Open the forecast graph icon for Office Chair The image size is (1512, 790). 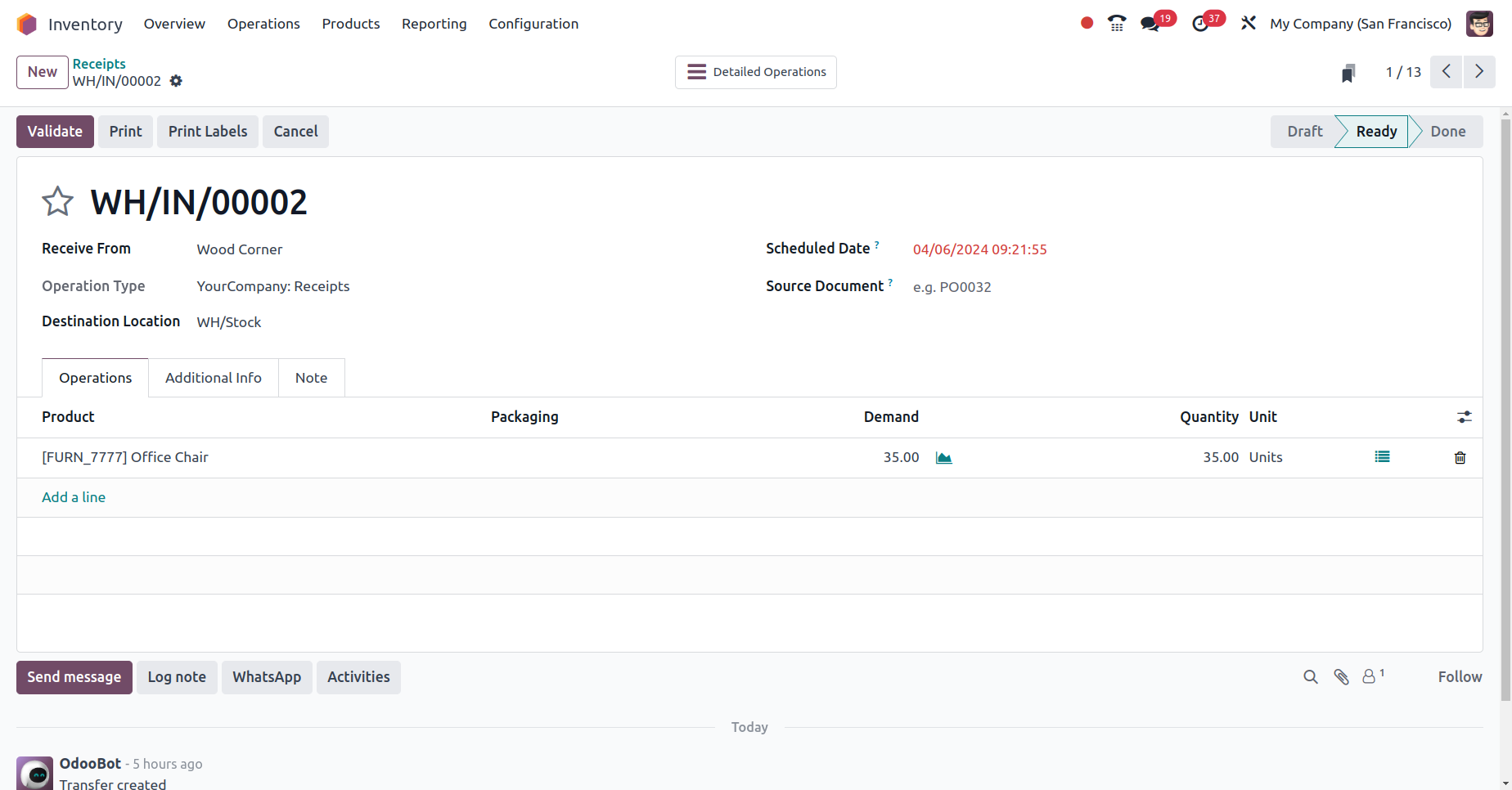tap(943, 457)
